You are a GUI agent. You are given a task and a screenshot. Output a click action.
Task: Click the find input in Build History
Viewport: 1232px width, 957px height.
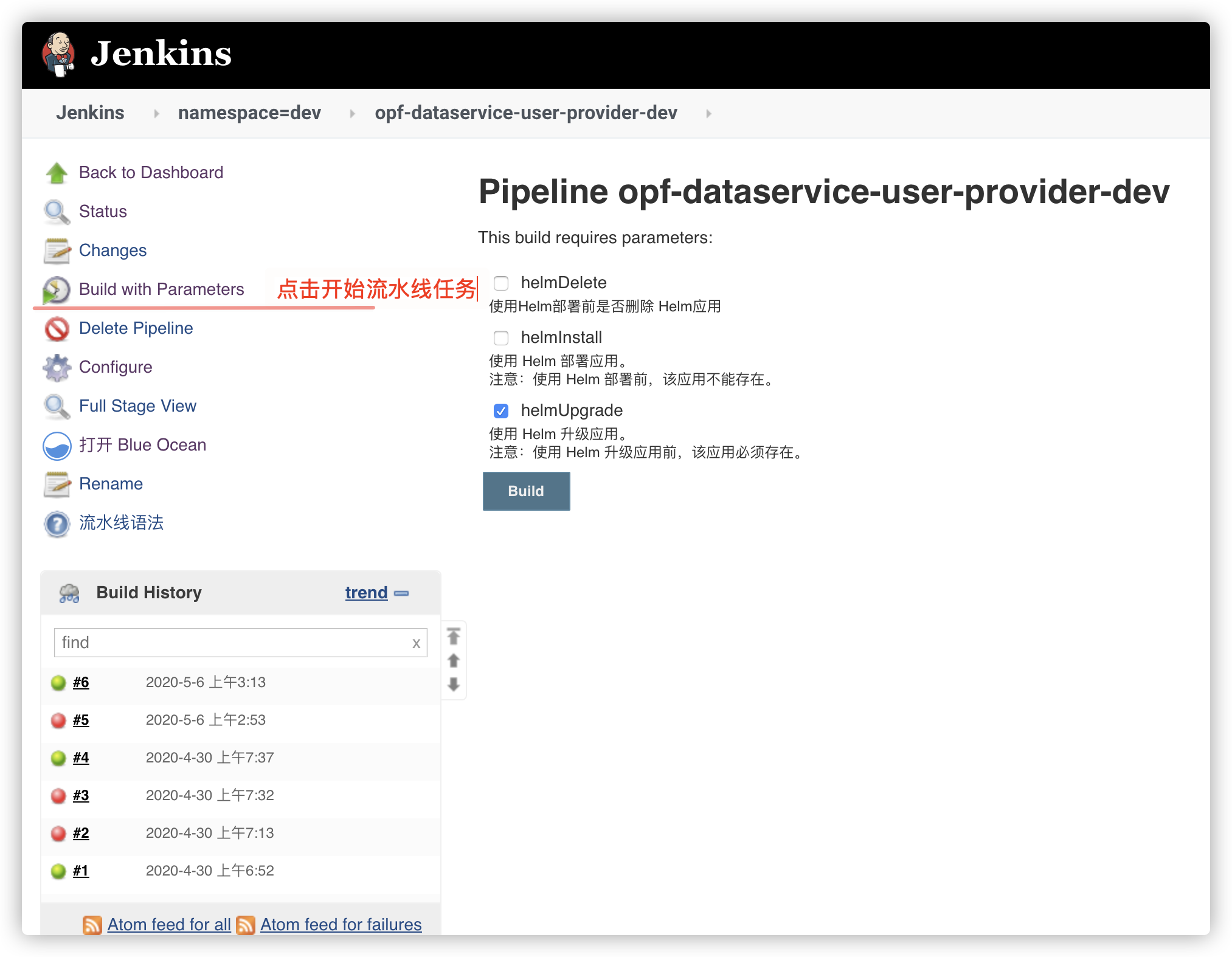click(x=231, y=643)
